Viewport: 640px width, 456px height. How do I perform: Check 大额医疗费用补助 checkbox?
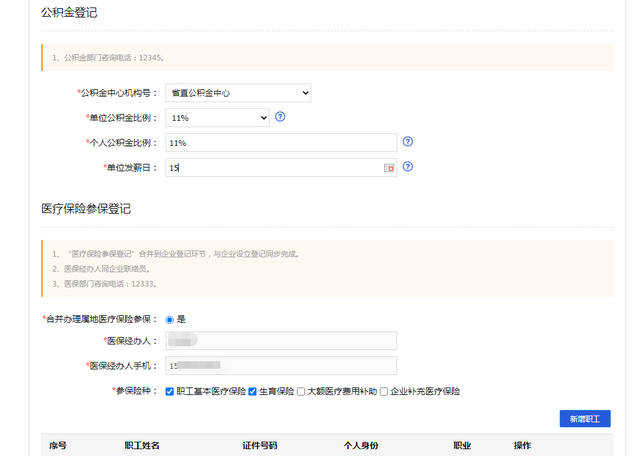click(301, 391)
